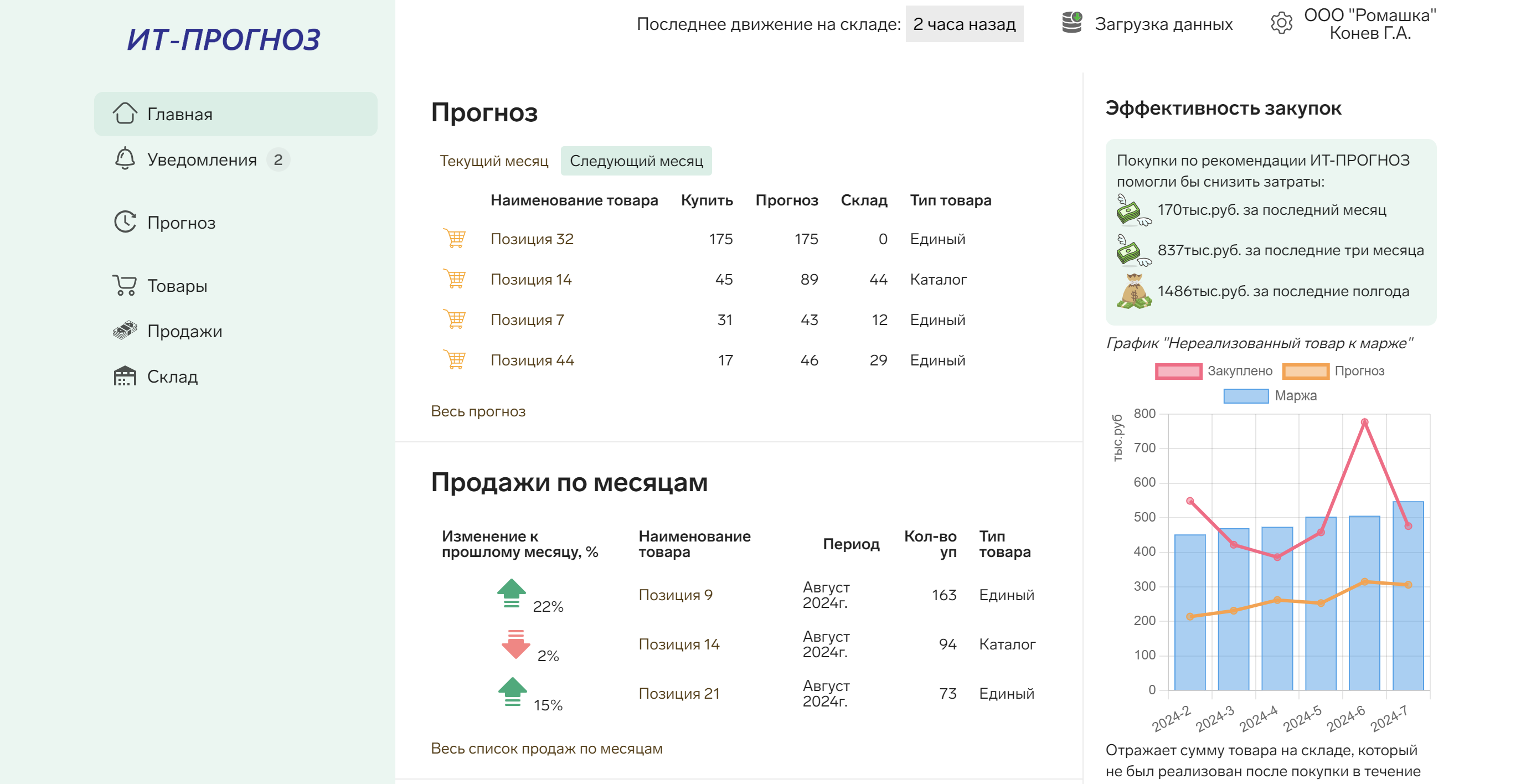Toggle the orange Прогноз legend swatch
Viewport: 1526px width, 784px height.
pos(1306,372)
